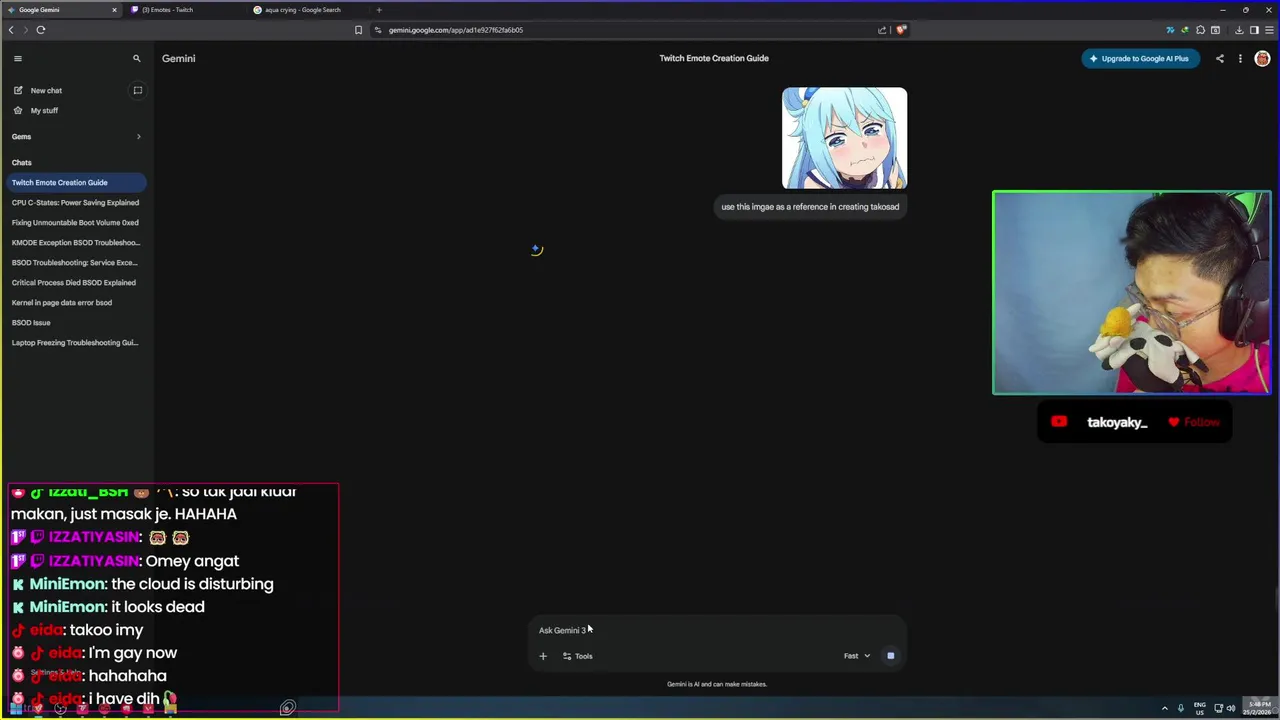Click the takoyaky_ channel name

[x=1117, y=422]
